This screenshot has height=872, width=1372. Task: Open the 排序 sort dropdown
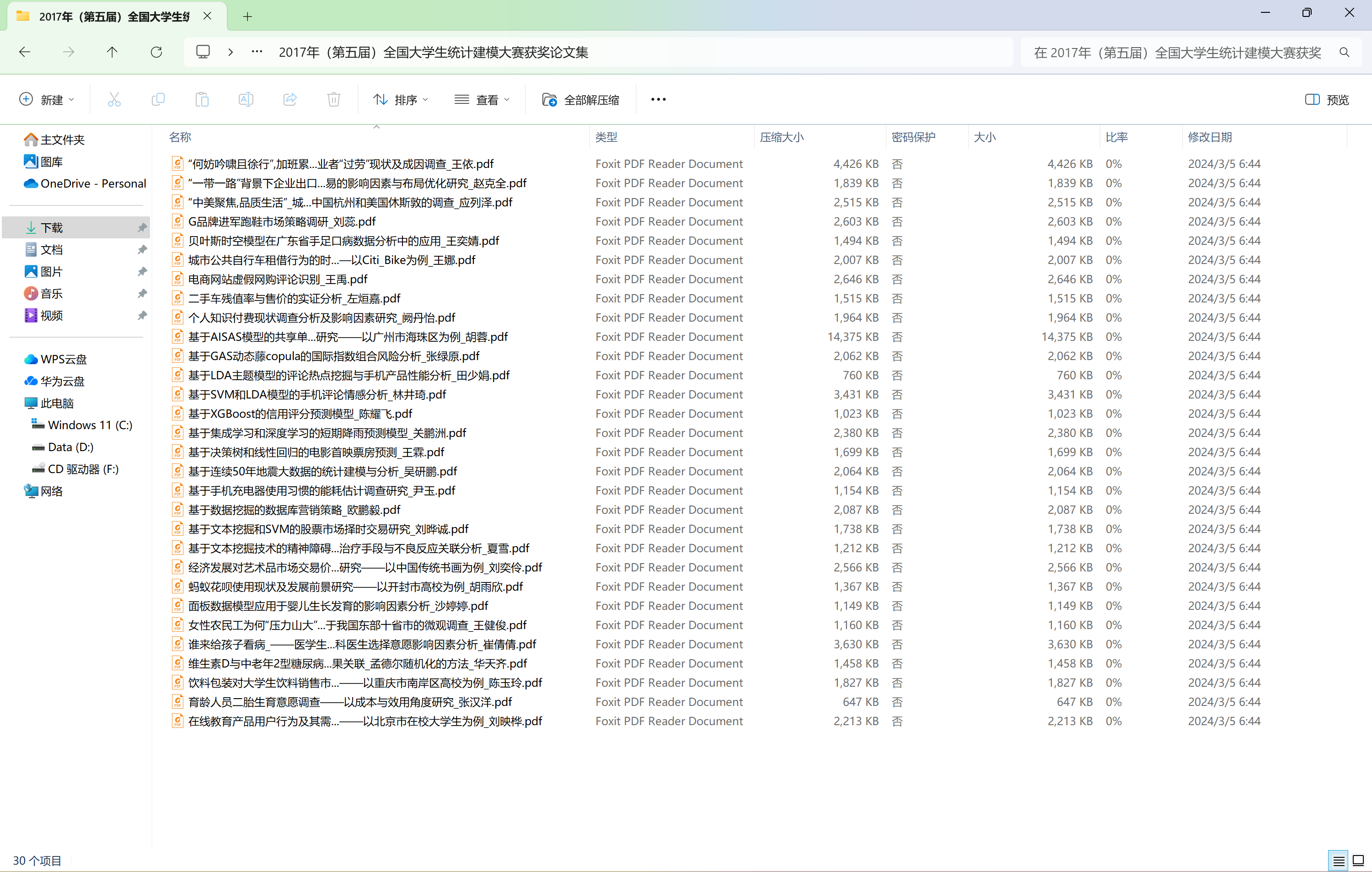pyautogui.click(x=401, y=100)
